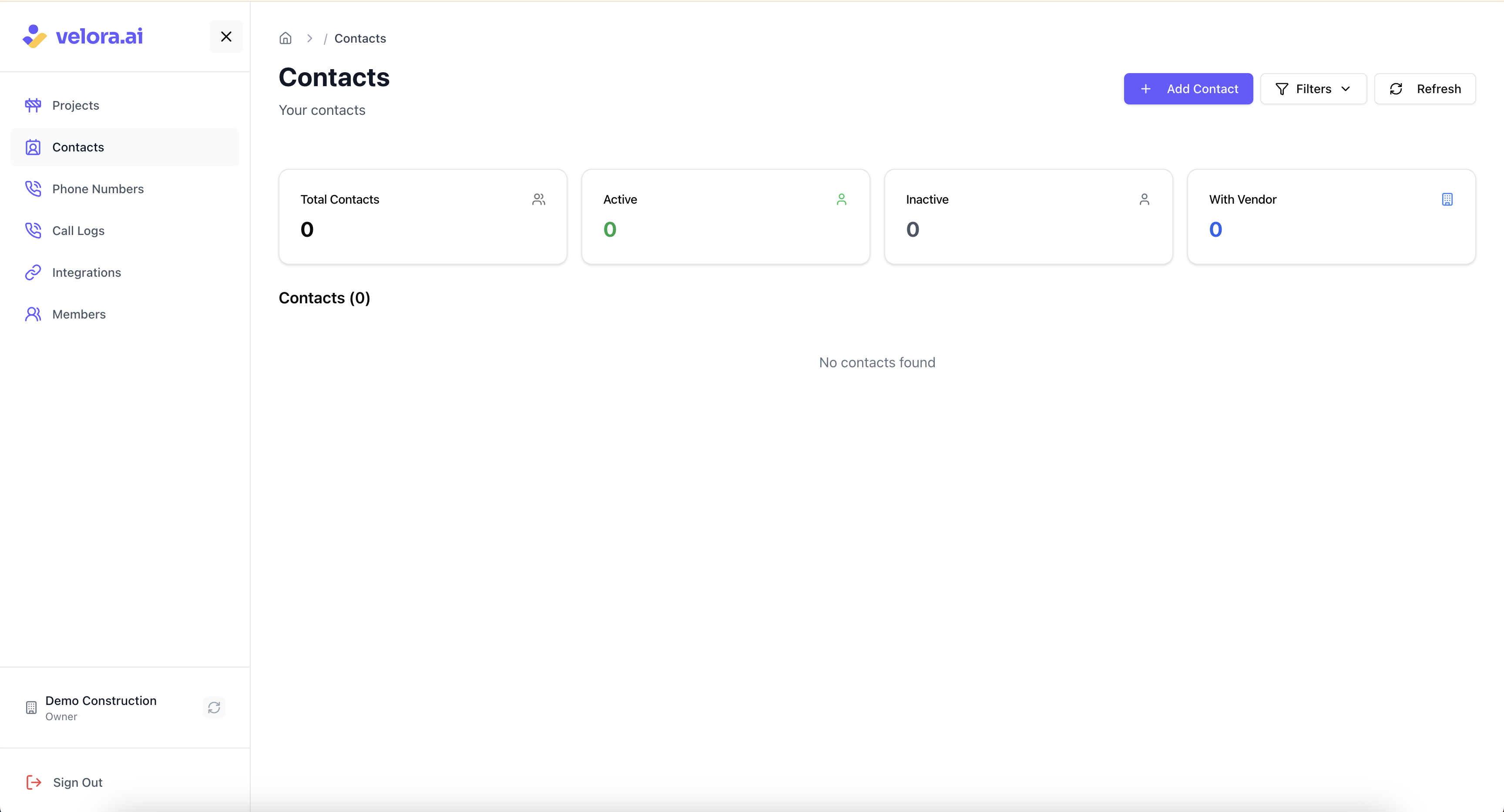Click the green Active user icon
This screenshot has width=1504, height=812.
click(841, 200)
